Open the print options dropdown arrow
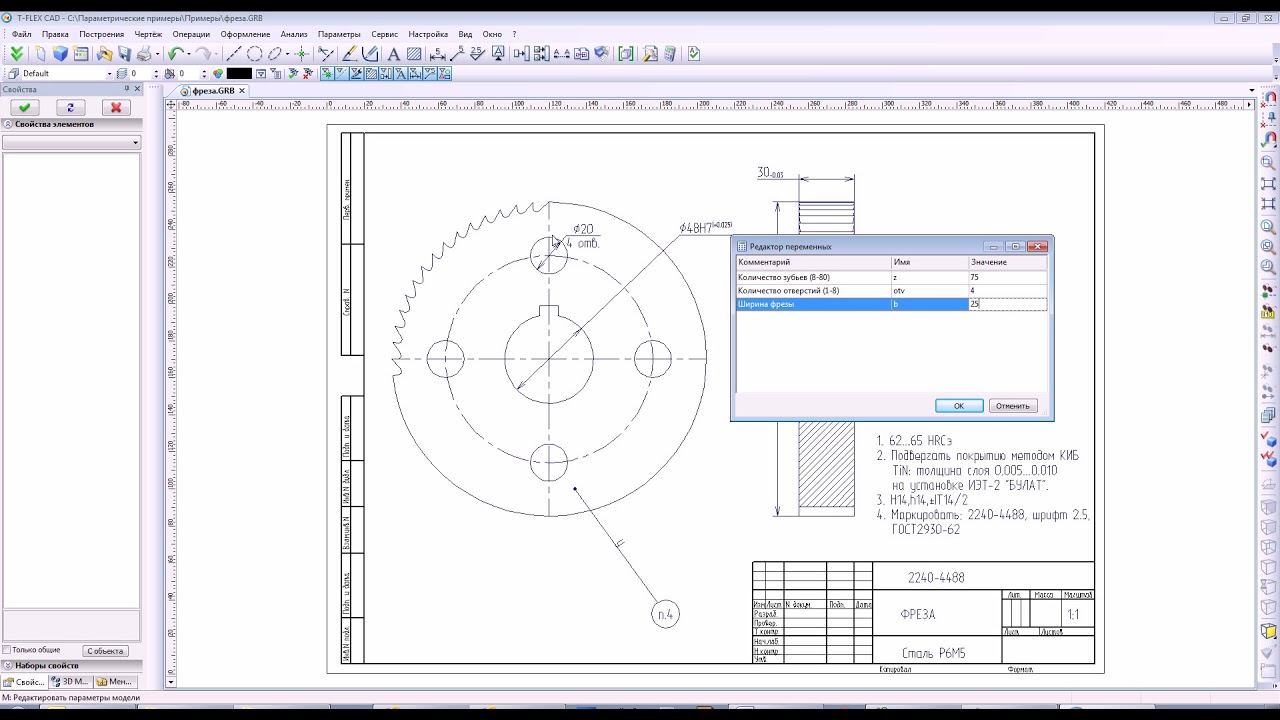This screenshot has width=1280, height=720. (x=157, y=53)
